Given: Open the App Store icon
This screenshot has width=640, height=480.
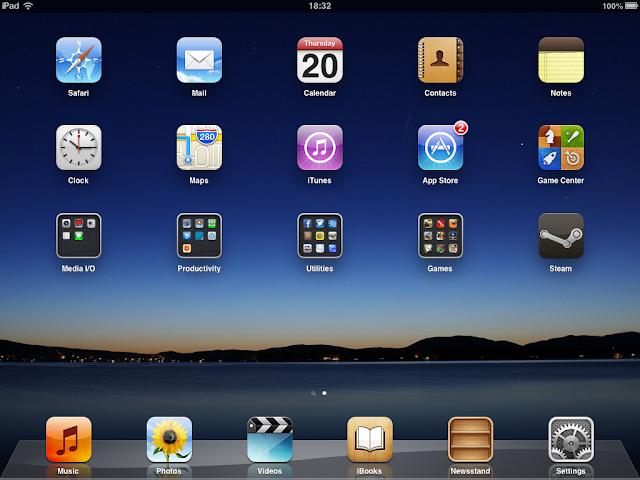Looking at the screenshot, I should [x=440, y=148].
